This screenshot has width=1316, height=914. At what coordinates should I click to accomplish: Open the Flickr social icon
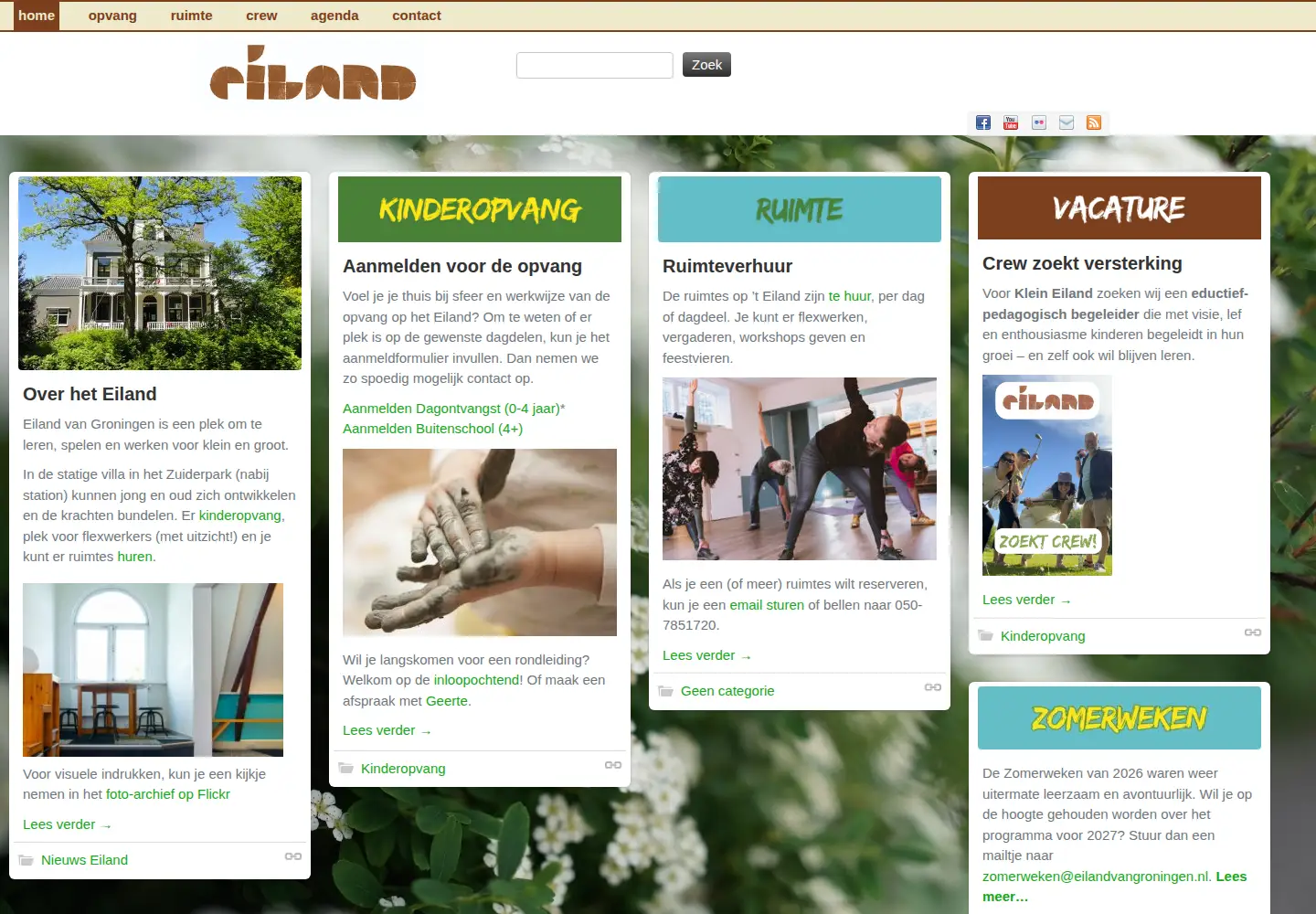click(x=1039, y=122)
